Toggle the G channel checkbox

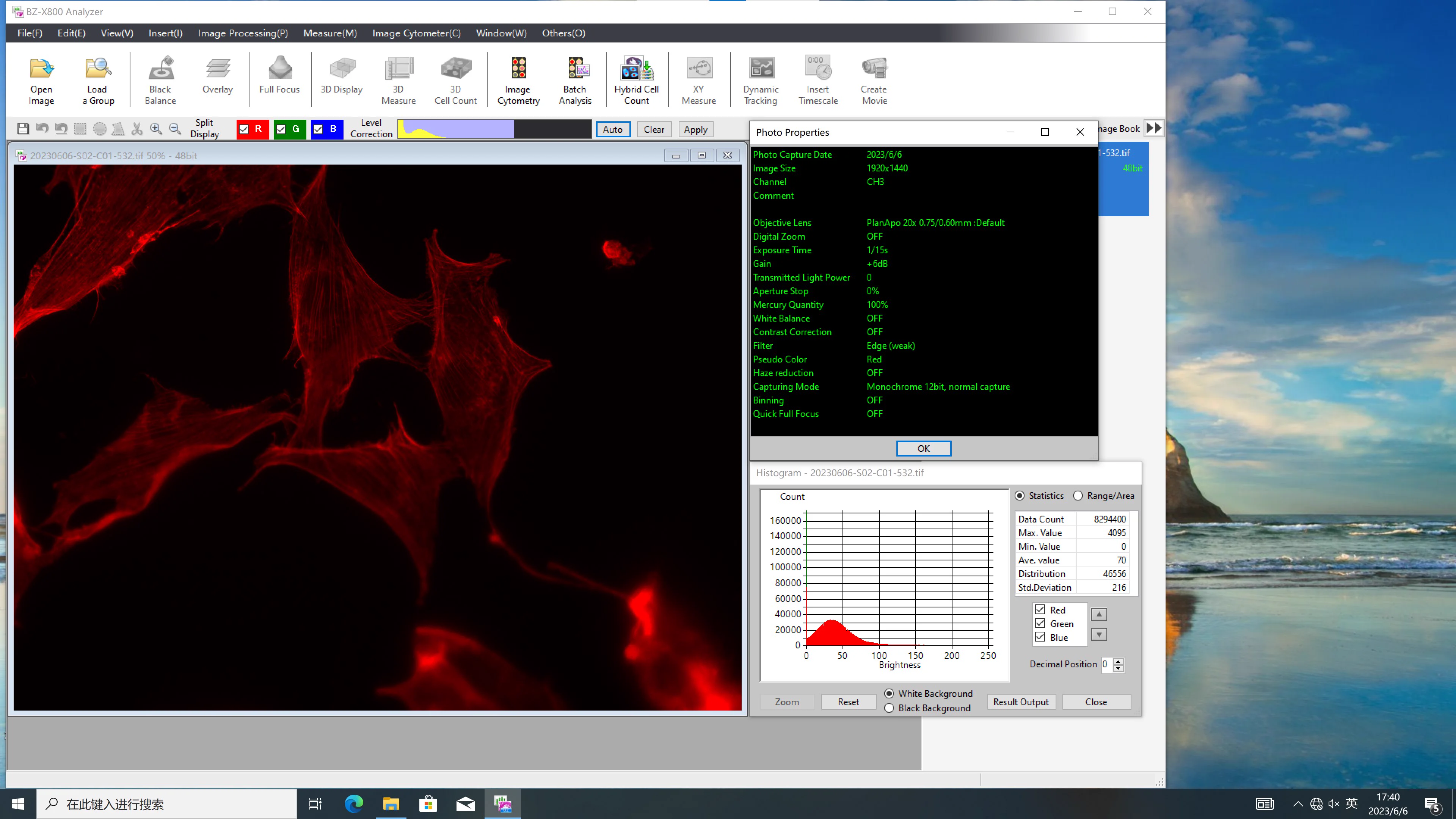281,129
